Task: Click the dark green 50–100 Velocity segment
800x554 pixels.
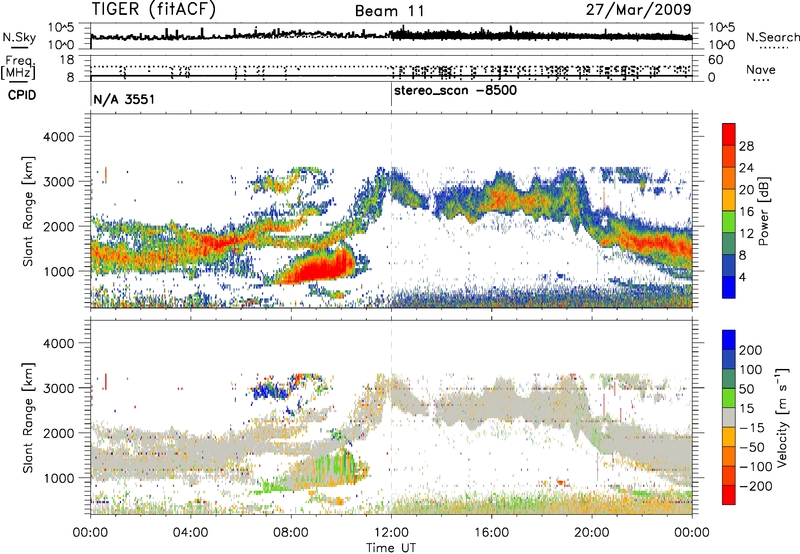Action: (x=729, y=379)
